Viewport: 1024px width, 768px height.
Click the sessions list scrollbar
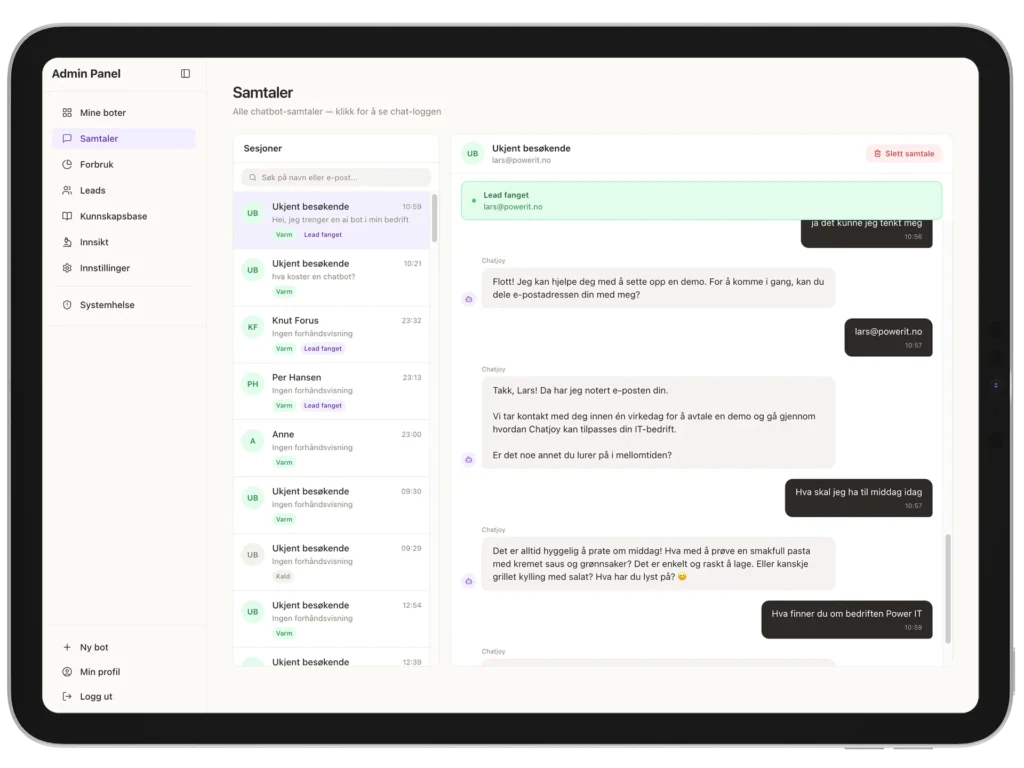(x=434, y=218)
